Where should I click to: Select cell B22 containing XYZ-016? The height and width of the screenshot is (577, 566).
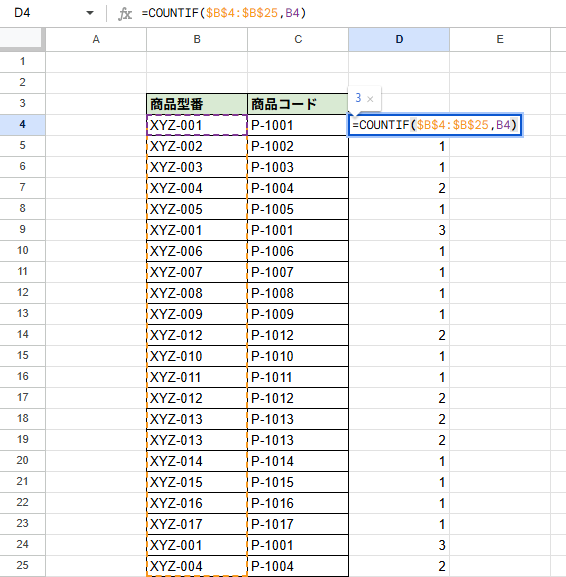click(197, 503)
